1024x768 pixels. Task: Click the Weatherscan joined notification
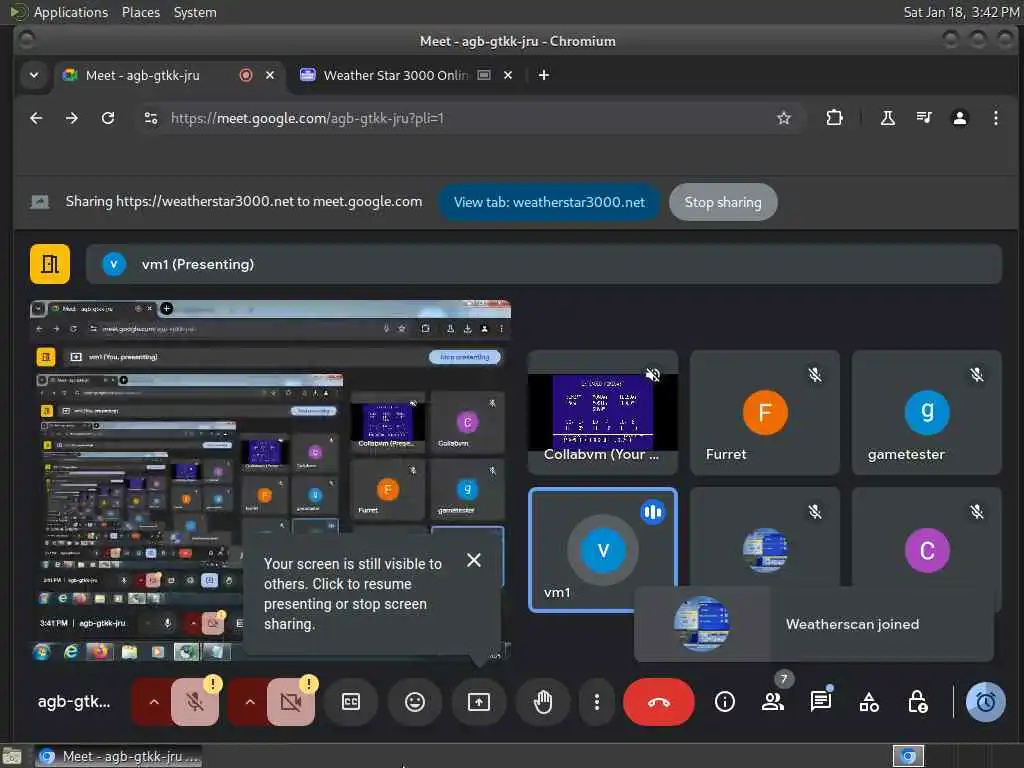pyautogui.click(x=814, y=624)
